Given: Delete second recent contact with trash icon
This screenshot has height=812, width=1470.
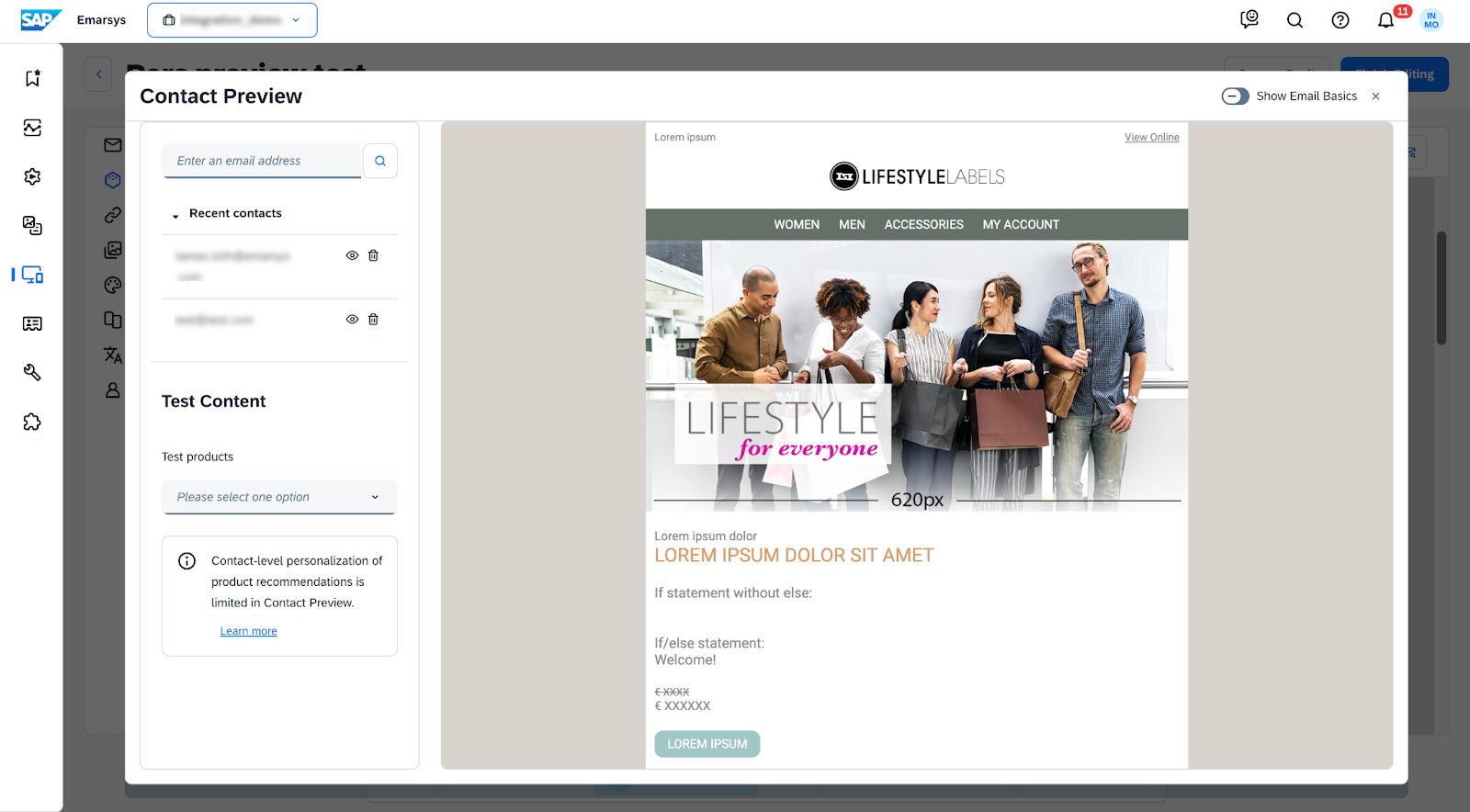Looking at the screenshot, I should pos(373,320).
